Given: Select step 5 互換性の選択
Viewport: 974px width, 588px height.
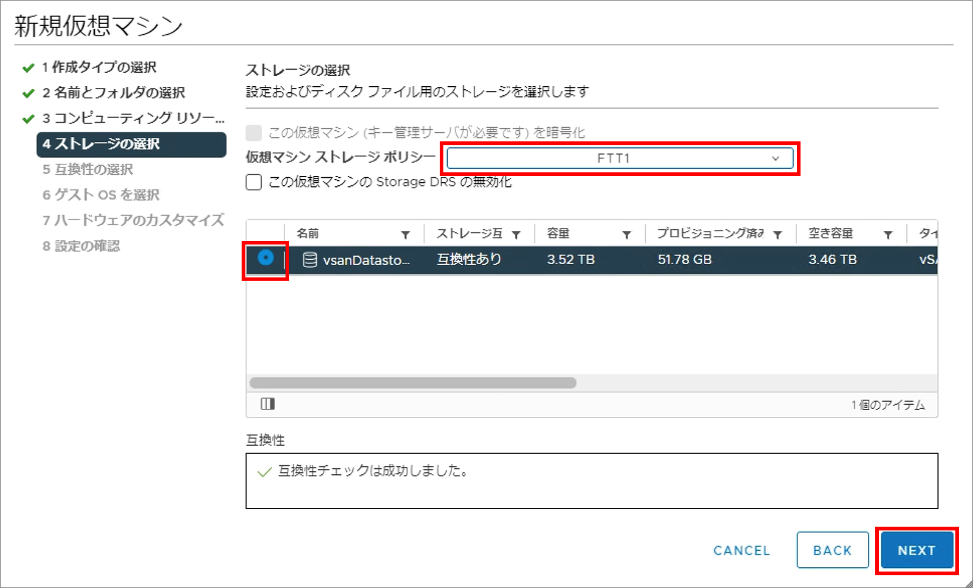Looking at the screenshot, I should pos(88,170).
